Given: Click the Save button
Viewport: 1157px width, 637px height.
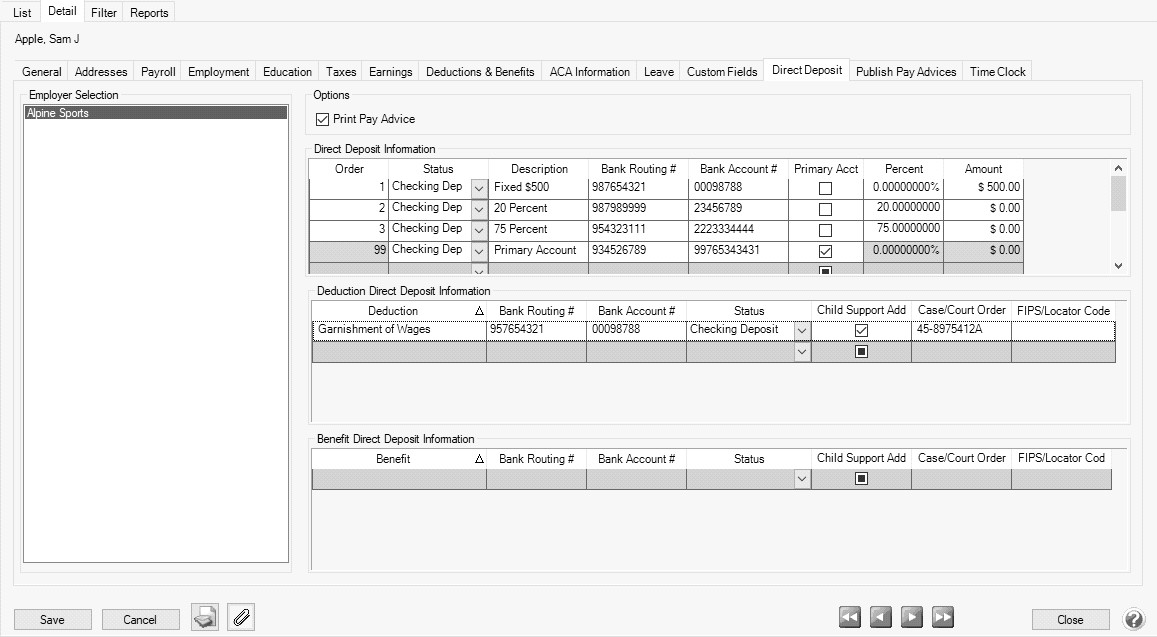Looking at the screenshot, I should tap(52, 619).
